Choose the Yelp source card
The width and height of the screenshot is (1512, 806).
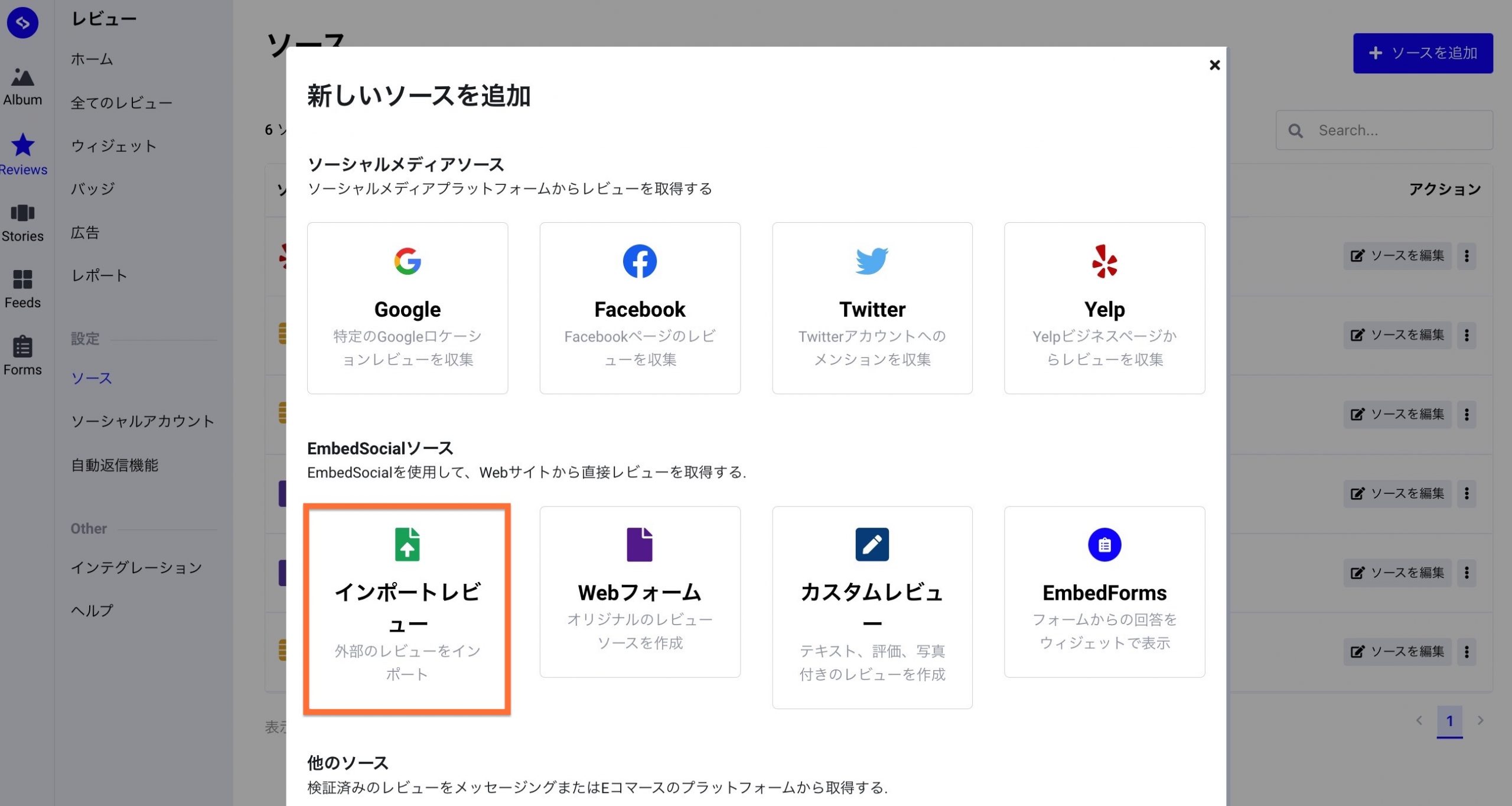click(x=1104, y=308)
